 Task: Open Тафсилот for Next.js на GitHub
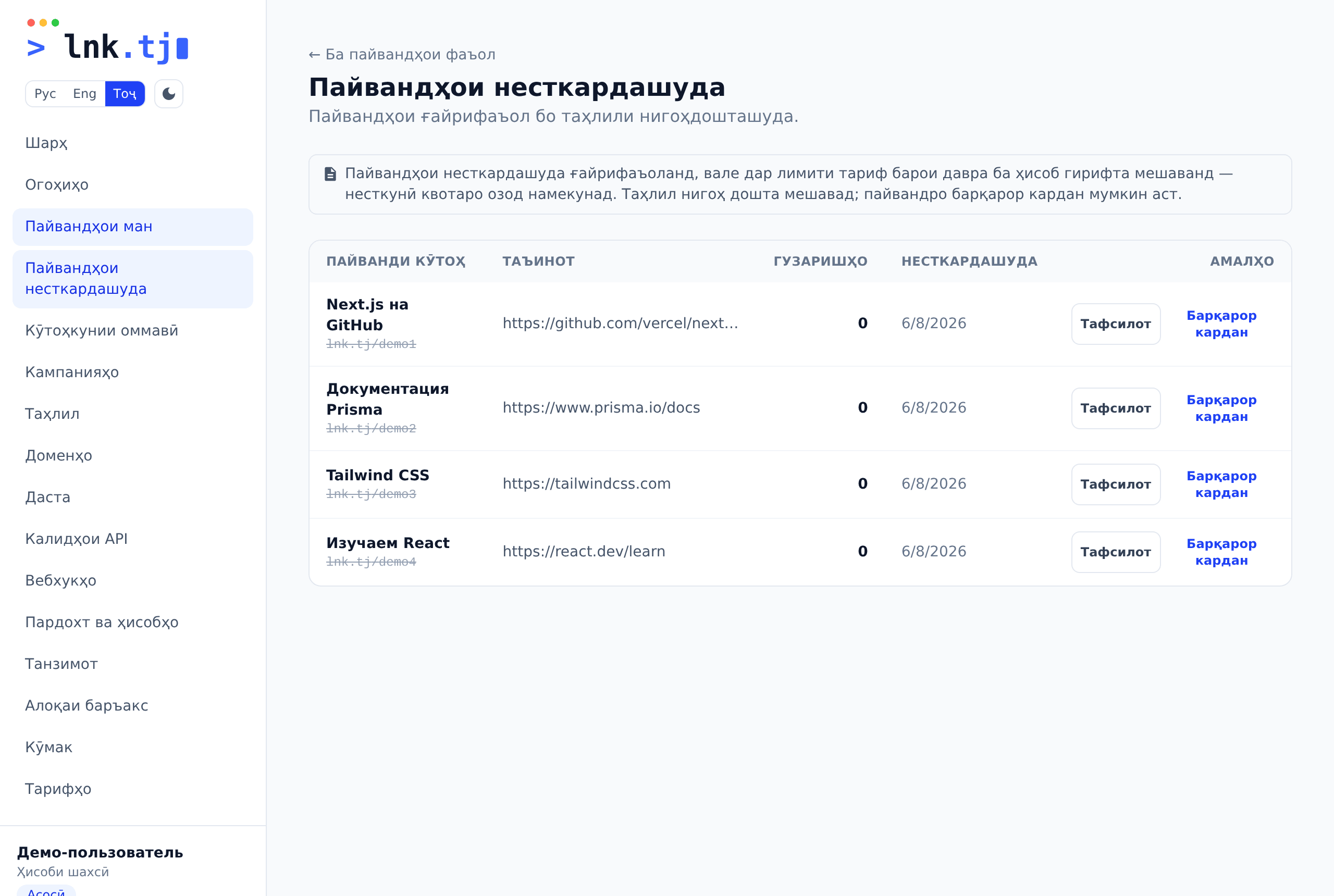click(1116, 324)
